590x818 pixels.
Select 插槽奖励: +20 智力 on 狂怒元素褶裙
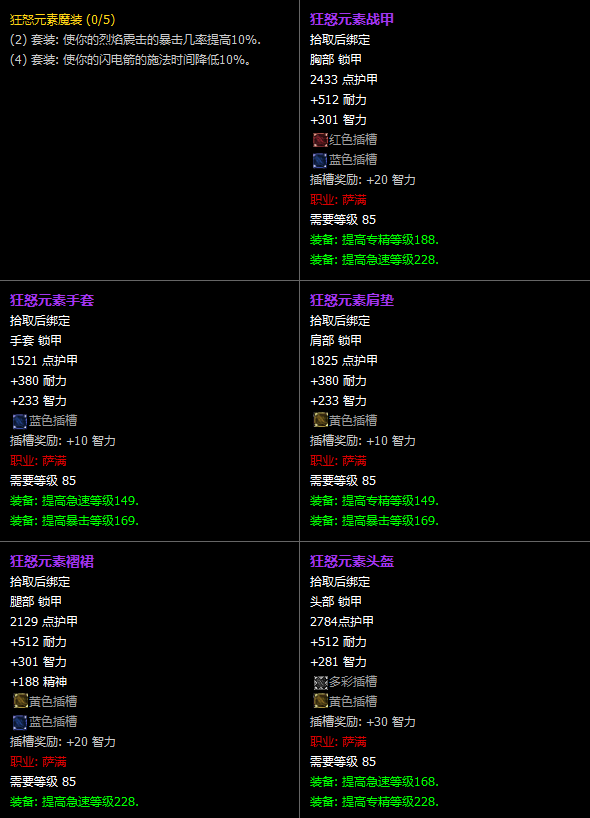click(63, 742)
